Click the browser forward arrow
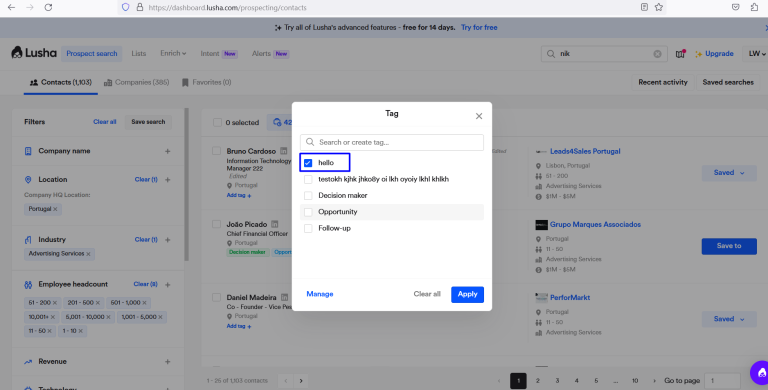Image resolution: width=768 pixels, height=390 pixels. click(29, 7)
